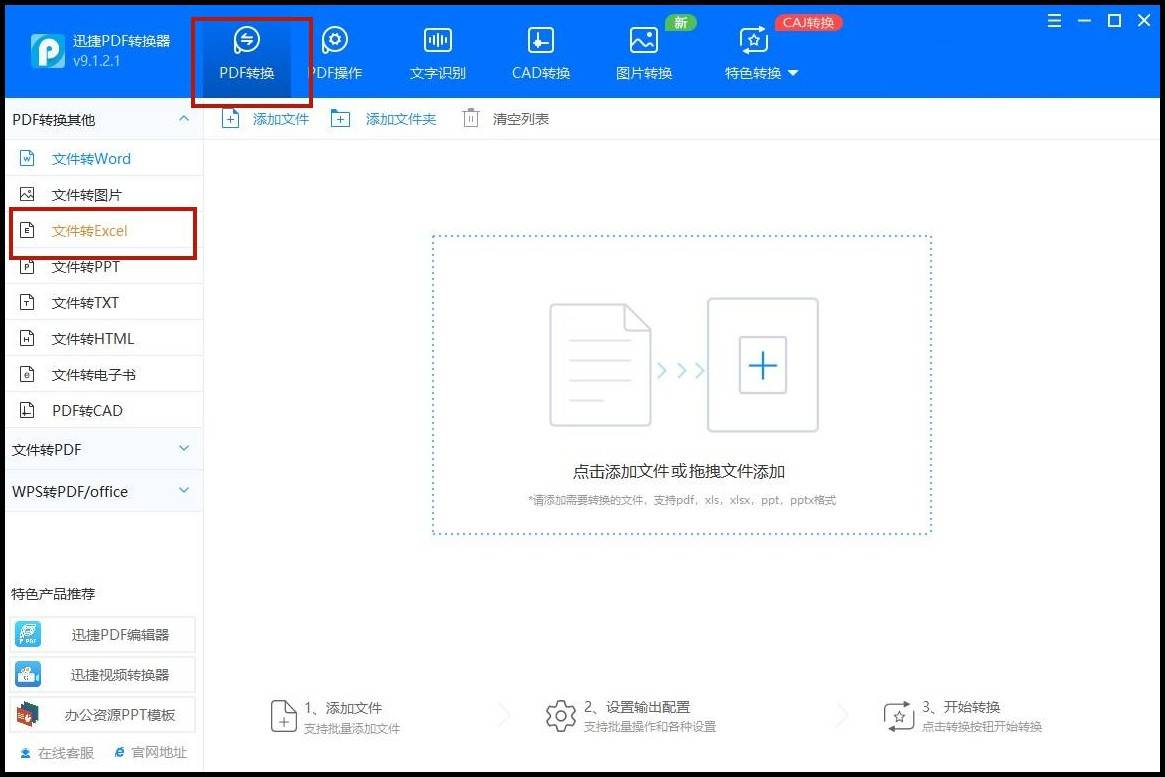Click the 文件转PDF section header text
Viewport: 1165px width, 777px height.
point(47,449)
